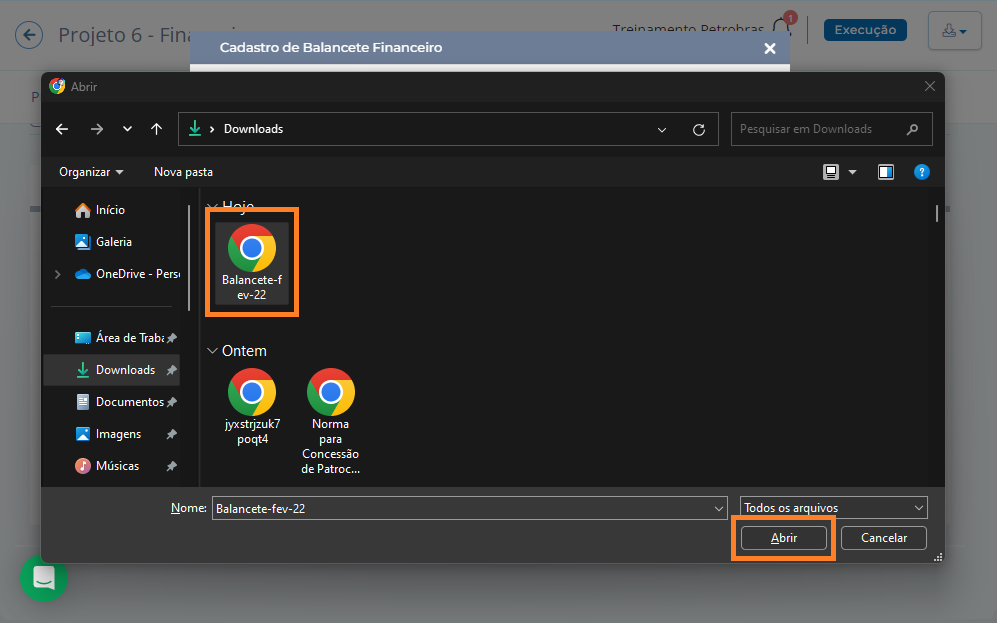The height and width of the screenshot is (623, 997).
Task: Open the blue help icon
Action: pos(921,172)
